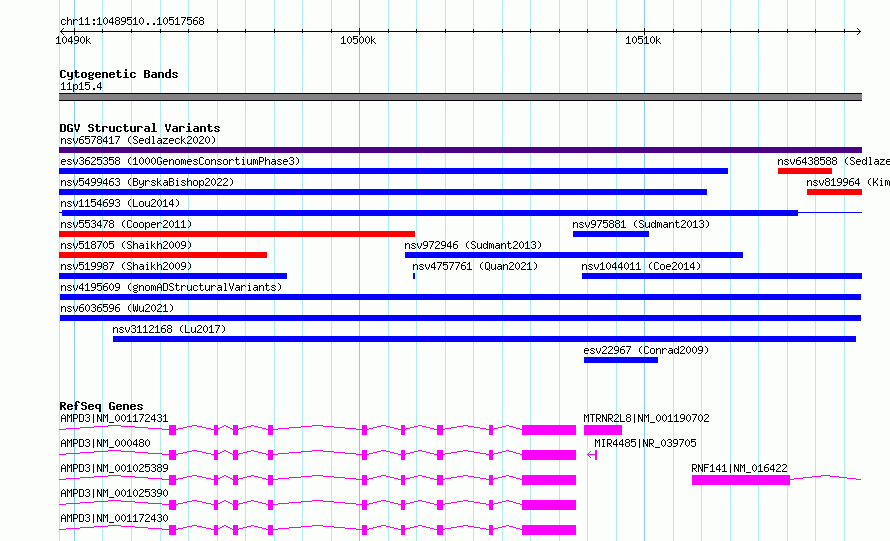Click the 10510k ruler tick label
Screen dimensions: 890x541
pos(643,40)
